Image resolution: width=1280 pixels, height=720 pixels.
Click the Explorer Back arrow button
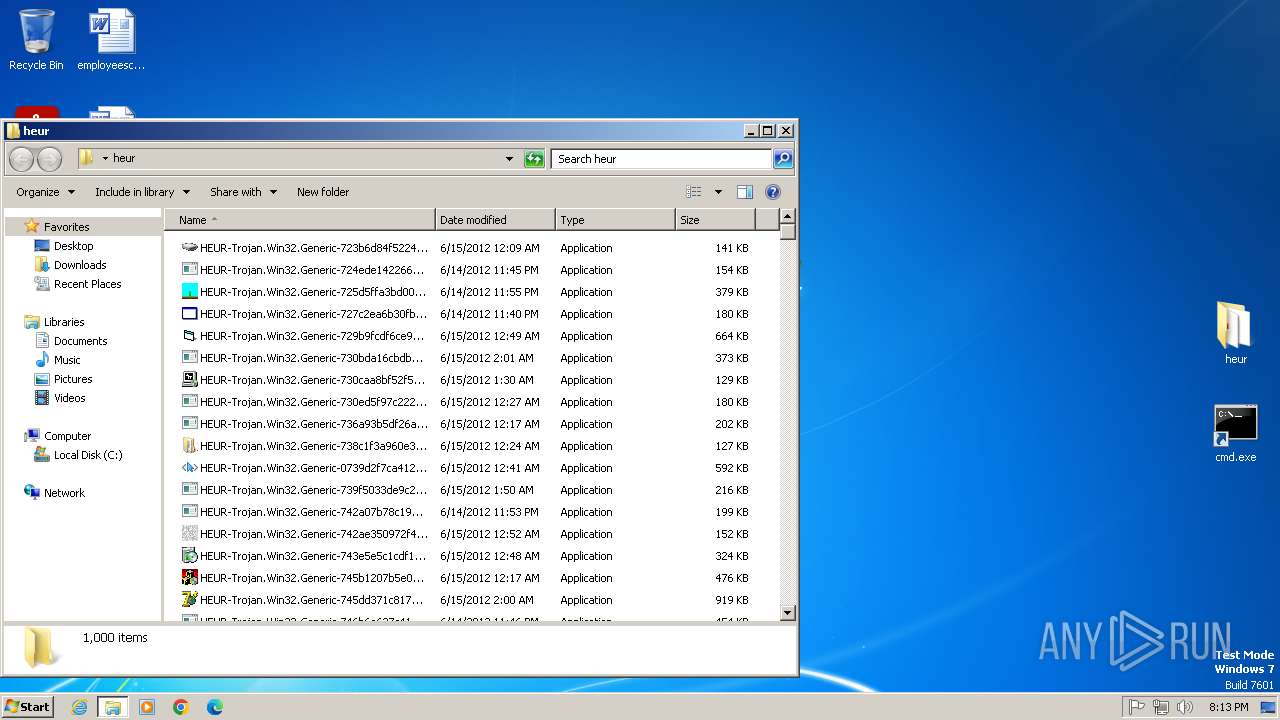(x=21, y=159)
